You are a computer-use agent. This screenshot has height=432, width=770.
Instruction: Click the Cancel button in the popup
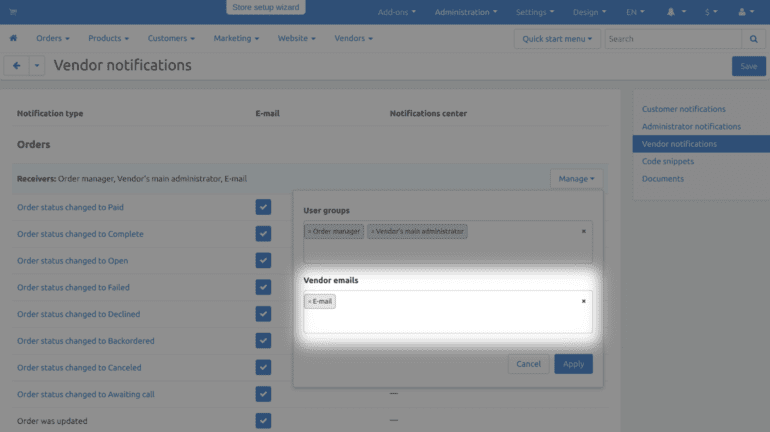click(528, 364)
